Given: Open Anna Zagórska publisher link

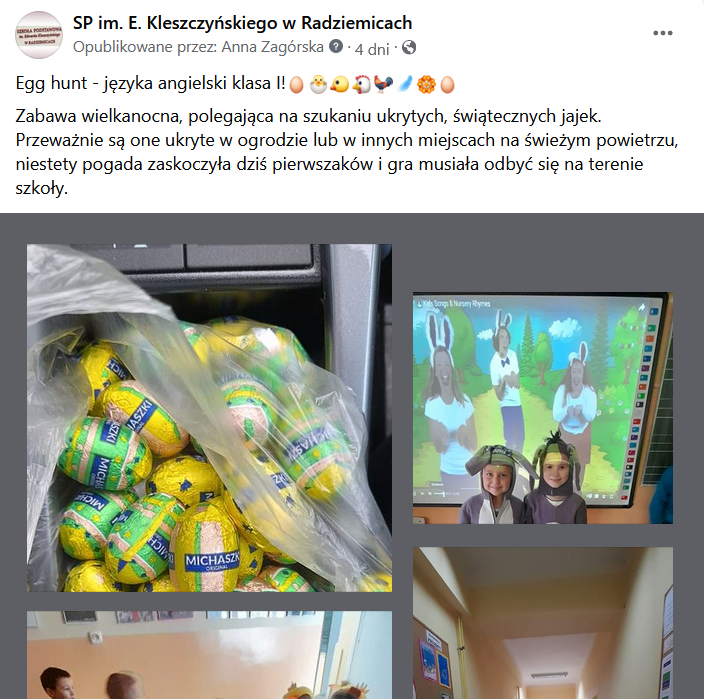Looking at the screenshot, I should pyautogui.click(x=273, y=47).
